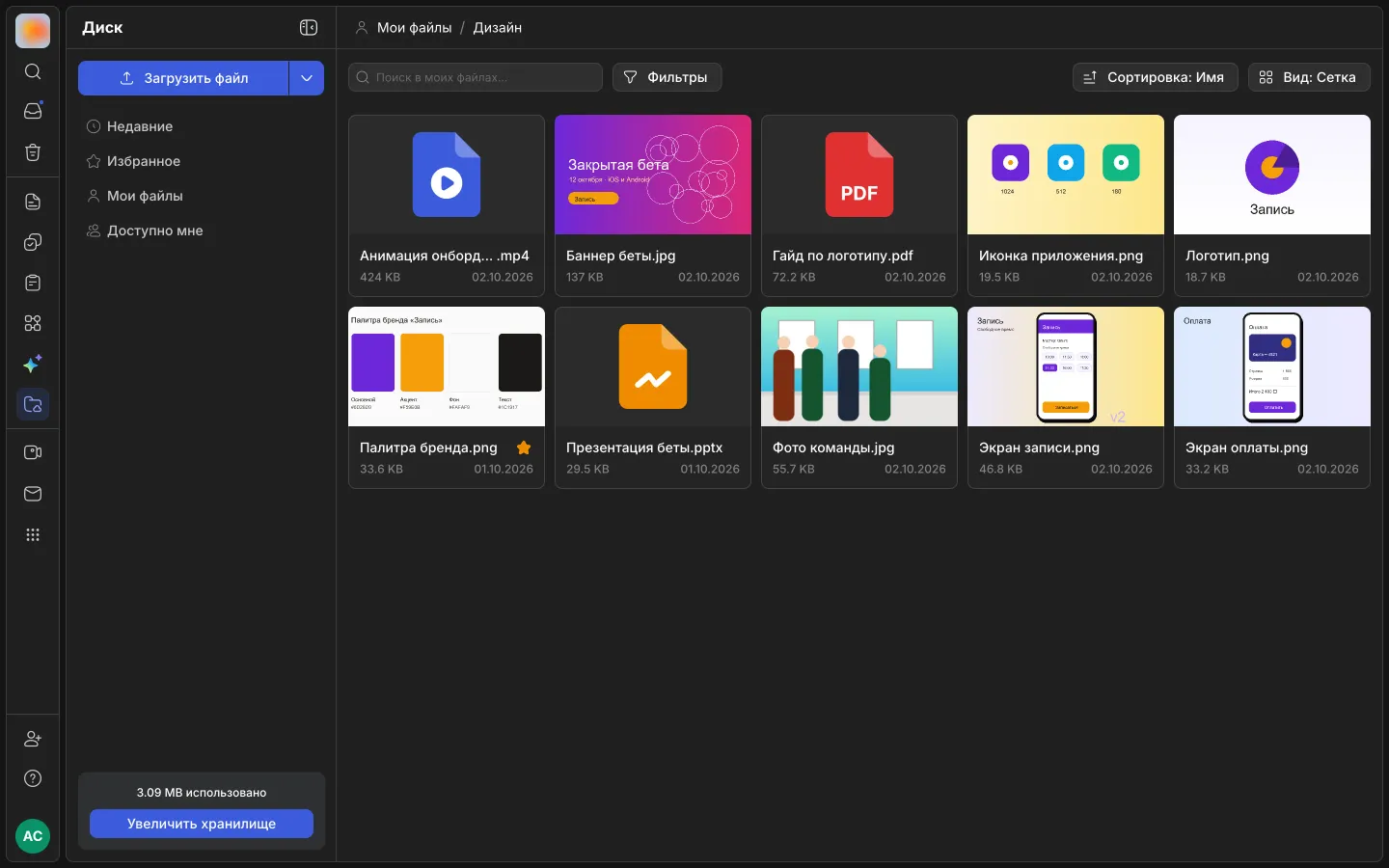The image size is (1389, 868).
Task: Open the help question mark icon
Action: click(x=33, y=778)
